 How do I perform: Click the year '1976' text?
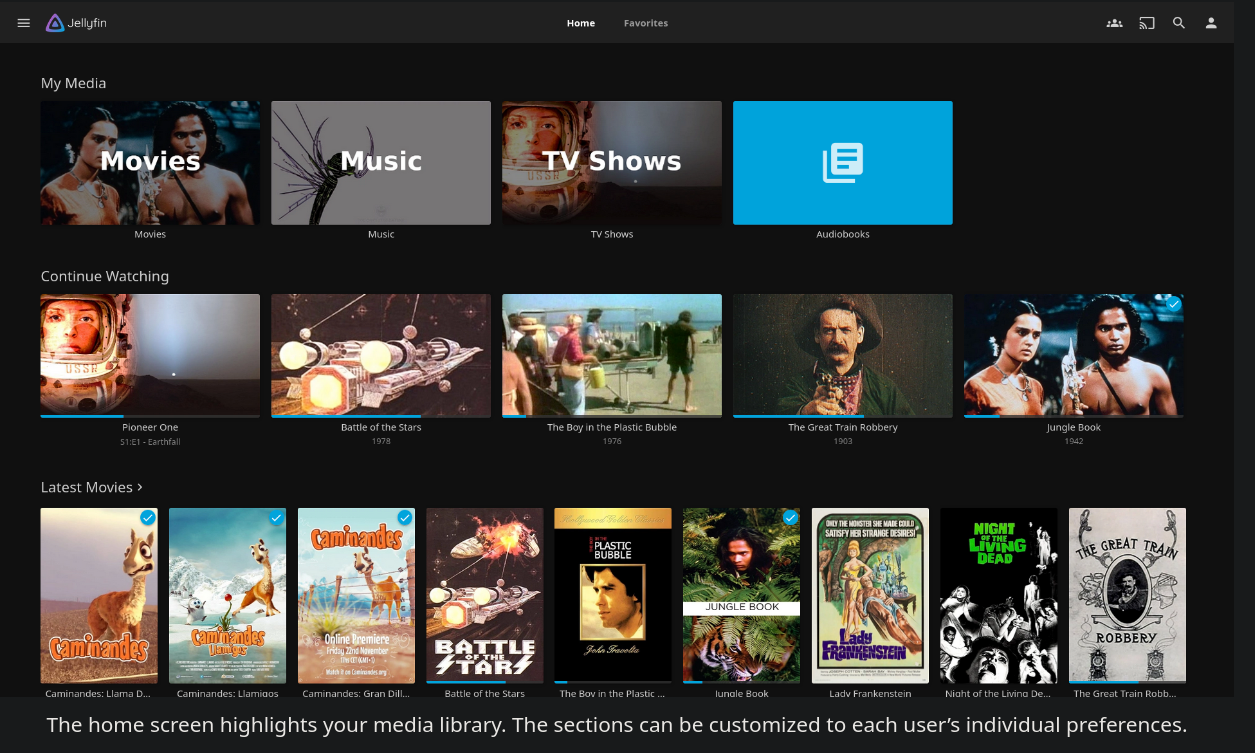coord(612,441)
